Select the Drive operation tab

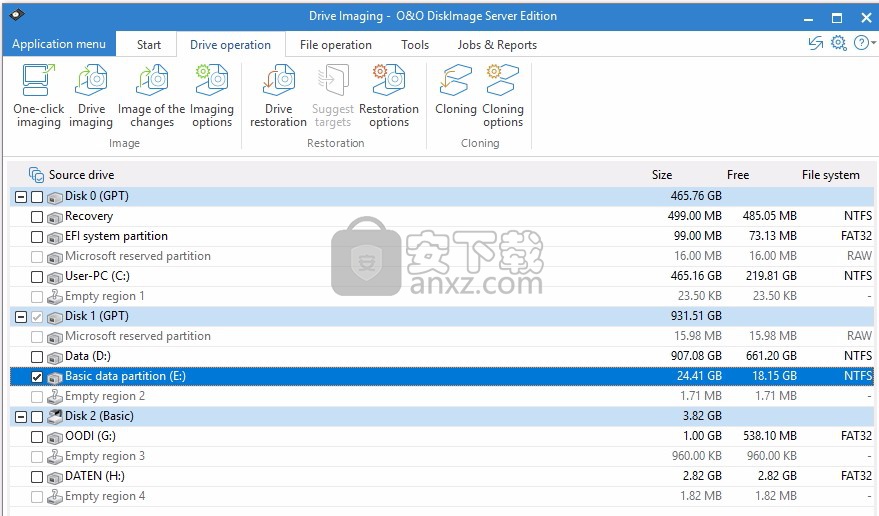[230, 45]
